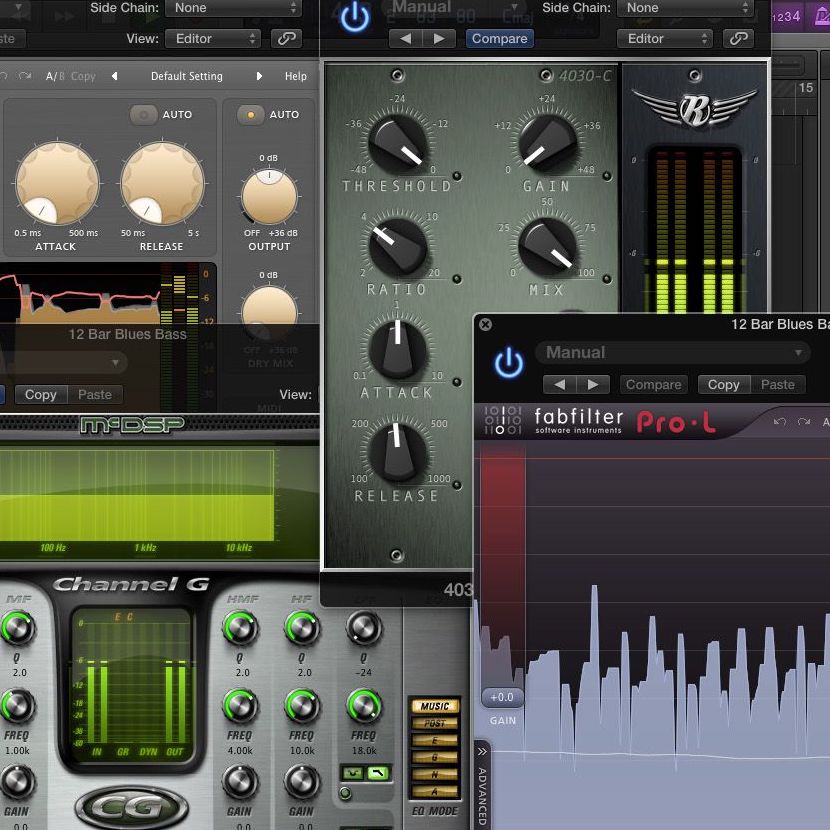Select next preset arrow beside Default Setting

click(x=259, y=76)
